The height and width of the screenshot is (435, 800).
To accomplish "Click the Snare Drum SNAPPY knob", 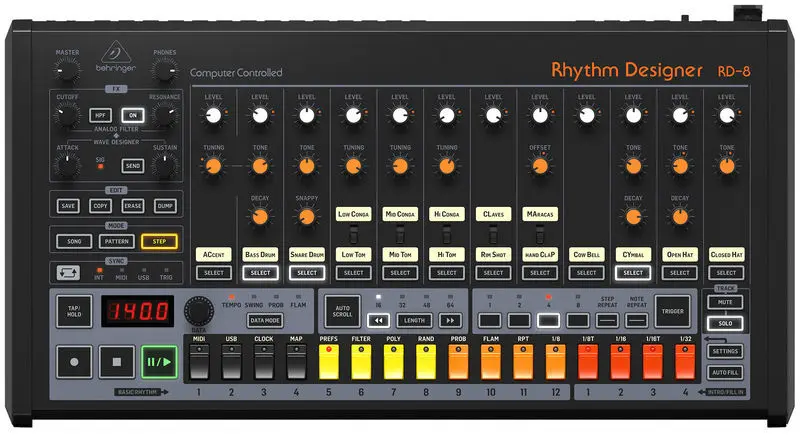I will (x=307, y=217).
